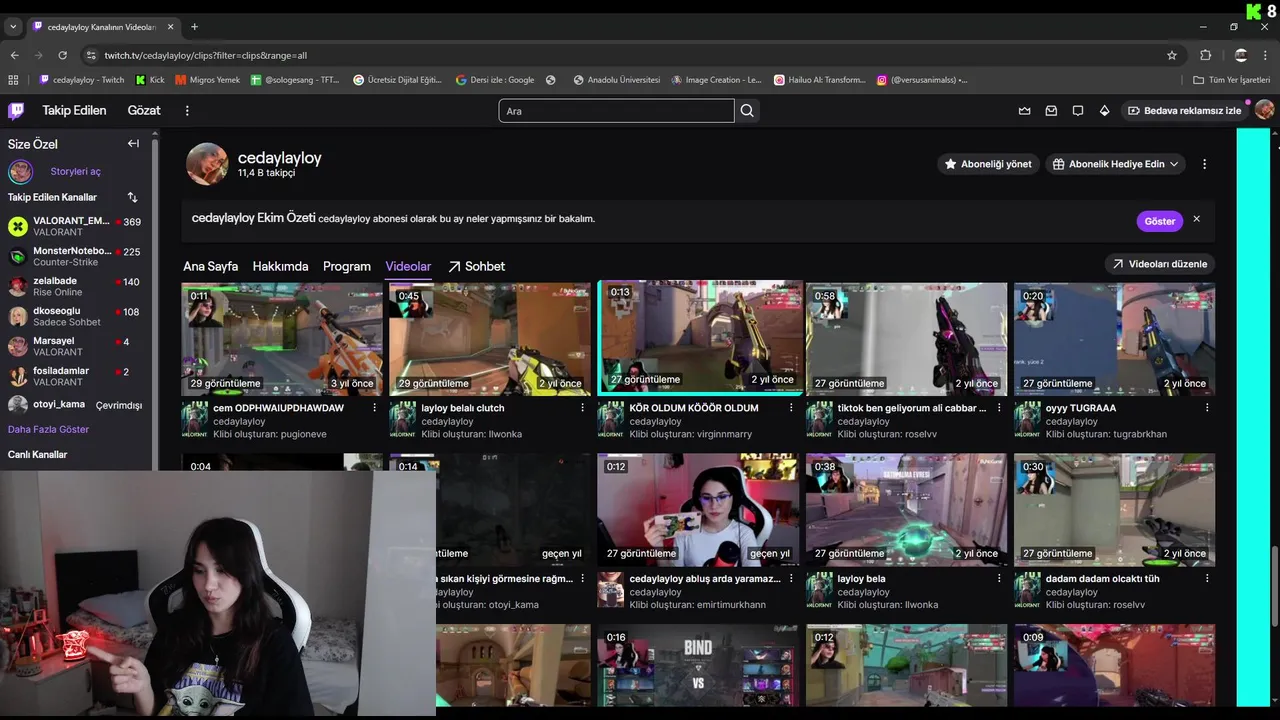Viewport: 1280px width, 720px height.
Task: Reload the page in Chrome
Action: coord(63,55)
